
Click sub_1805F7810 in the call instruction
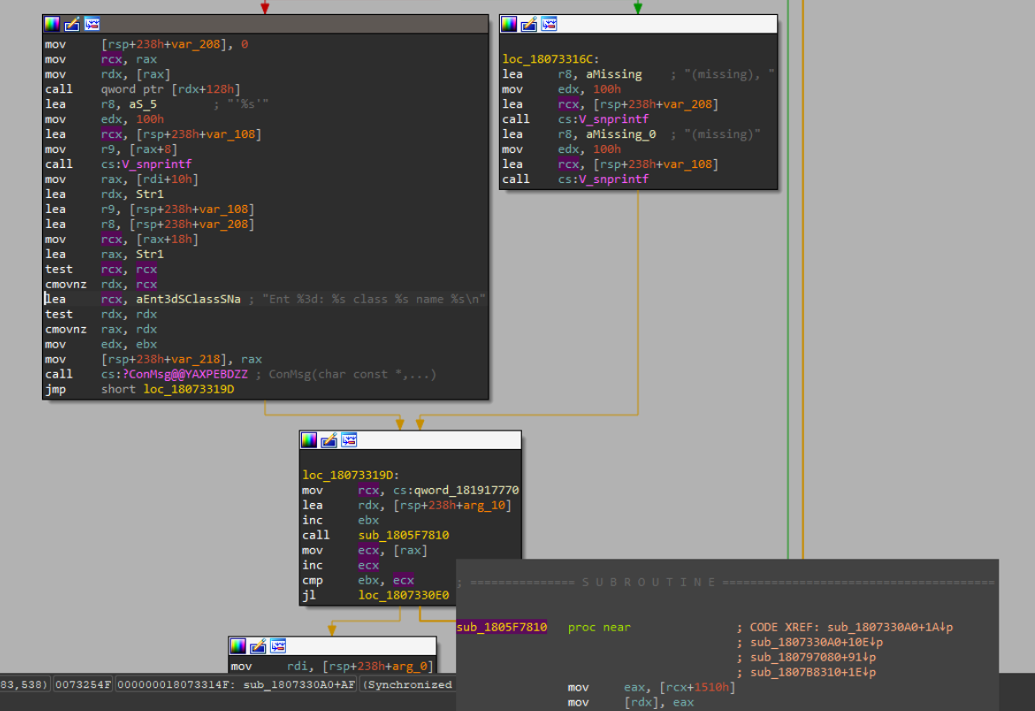[x=403, y=535]
